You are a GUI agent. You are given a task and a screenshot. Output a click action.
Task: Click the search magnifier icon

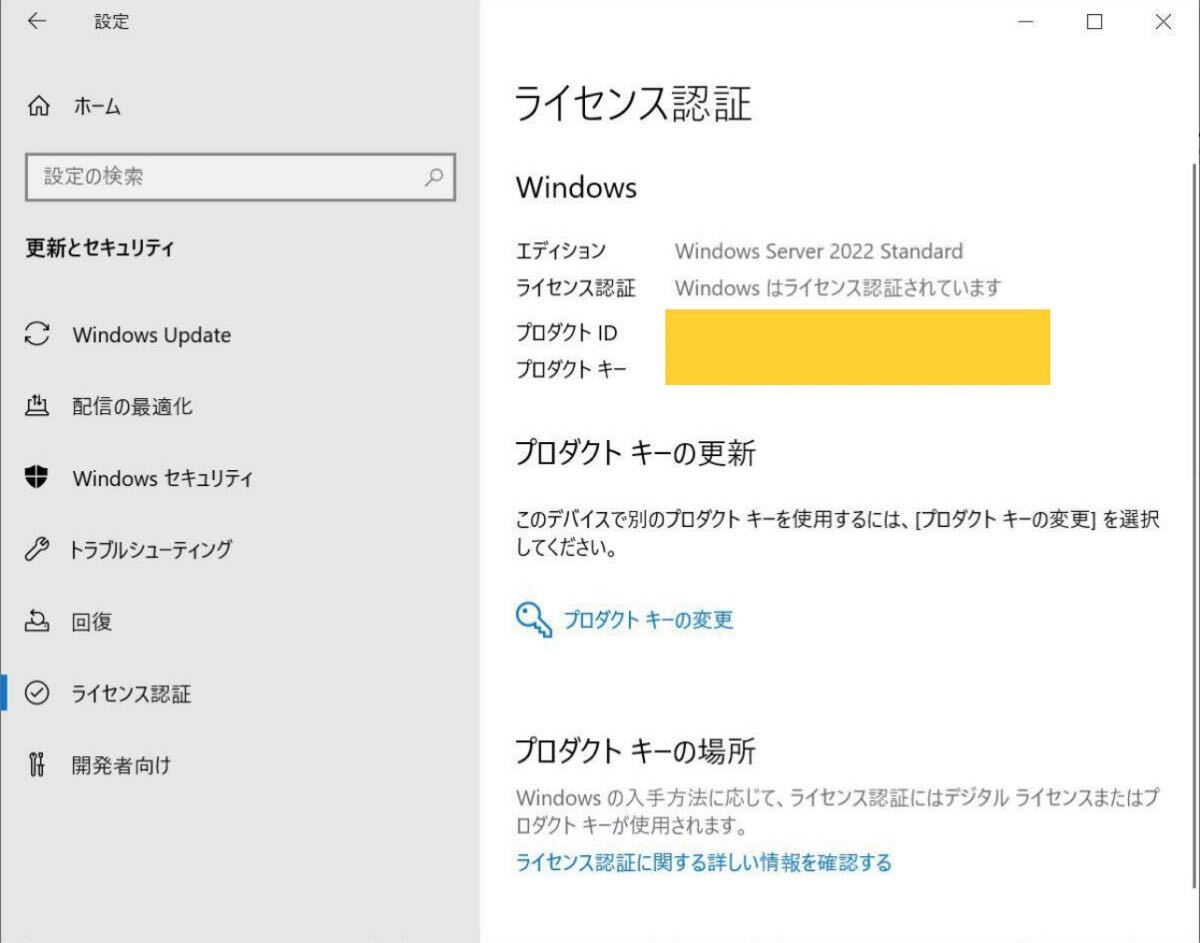tap(434, 177)
